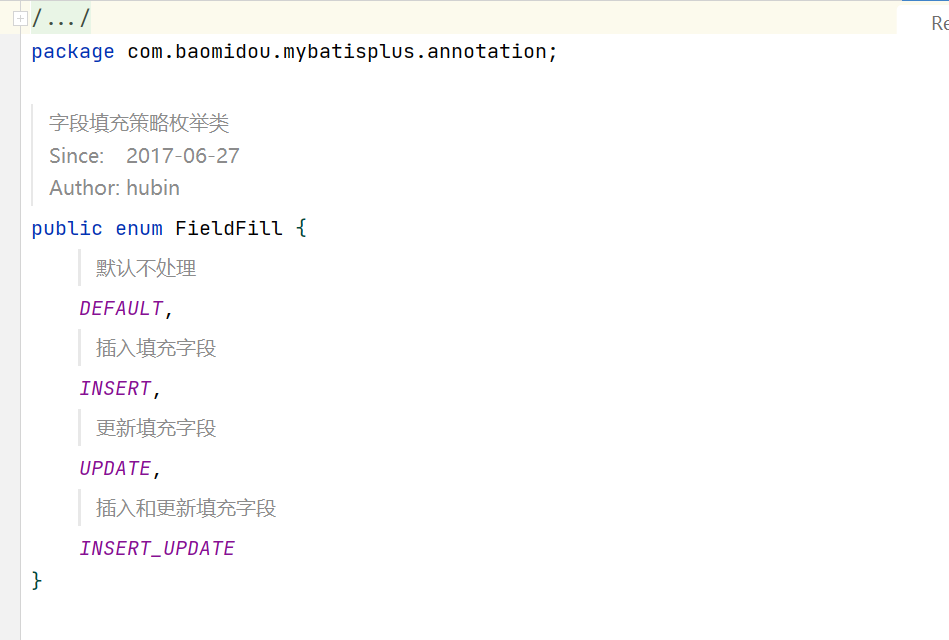This screenshot has height=640, width=949.
Task: Click the partially visible Reader mode label
Action: [x=939, y=24]
